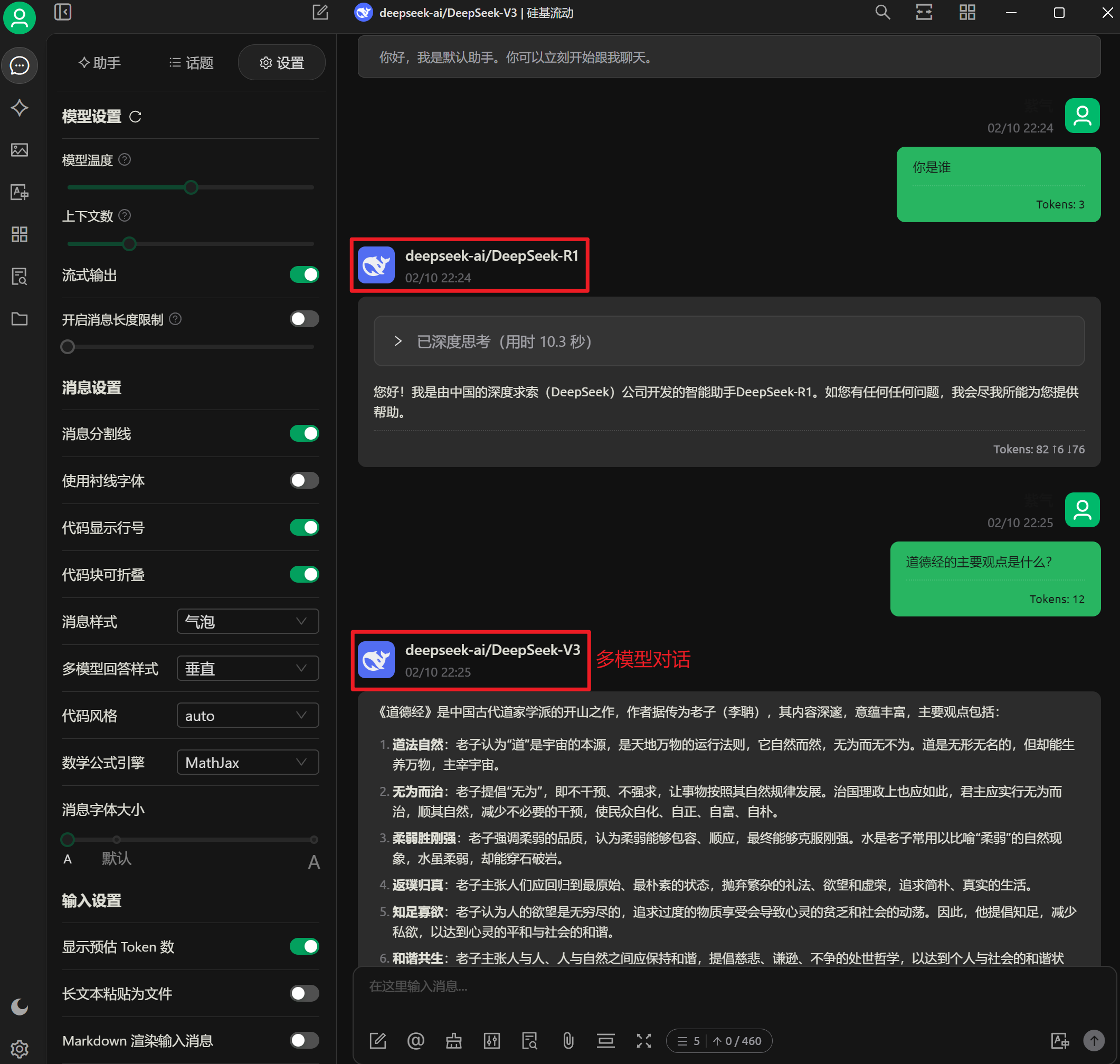Adjust the 模型温度 slider handle

click(191, 187)
